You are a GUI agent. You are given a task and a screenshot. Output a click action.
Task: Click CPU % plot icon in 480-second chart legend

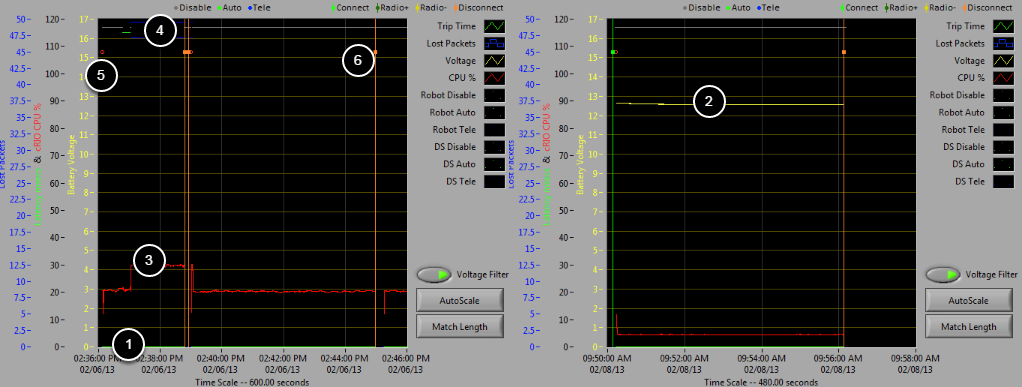(1004, 78)
